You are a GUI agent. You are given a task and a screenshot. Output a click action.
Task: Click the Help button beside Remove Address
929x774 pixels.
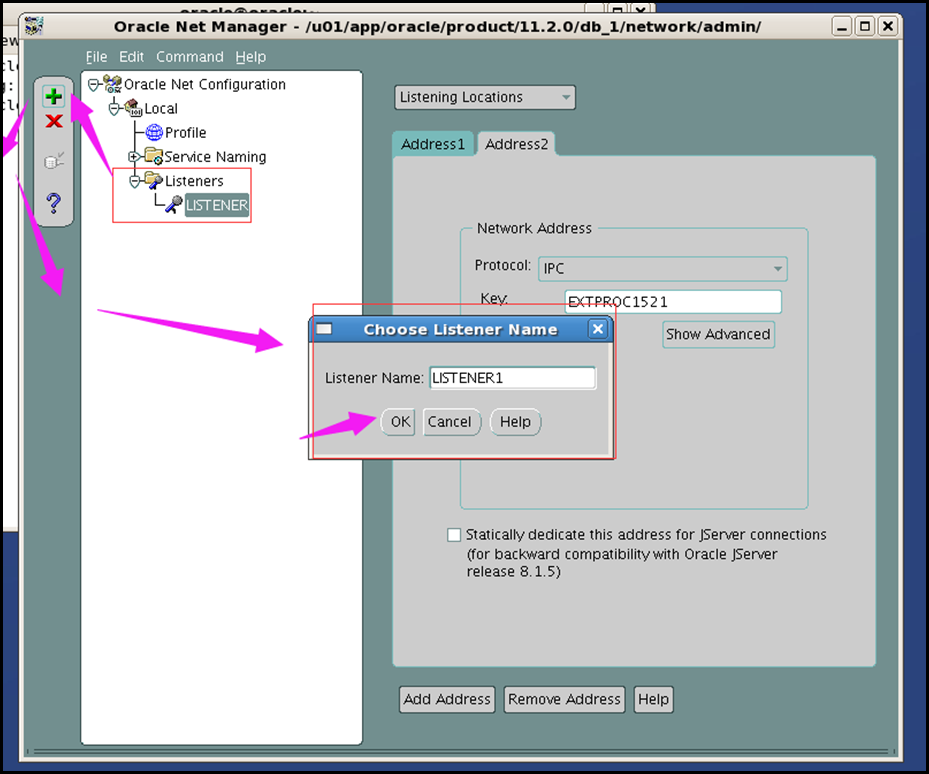tap(653, 699)
